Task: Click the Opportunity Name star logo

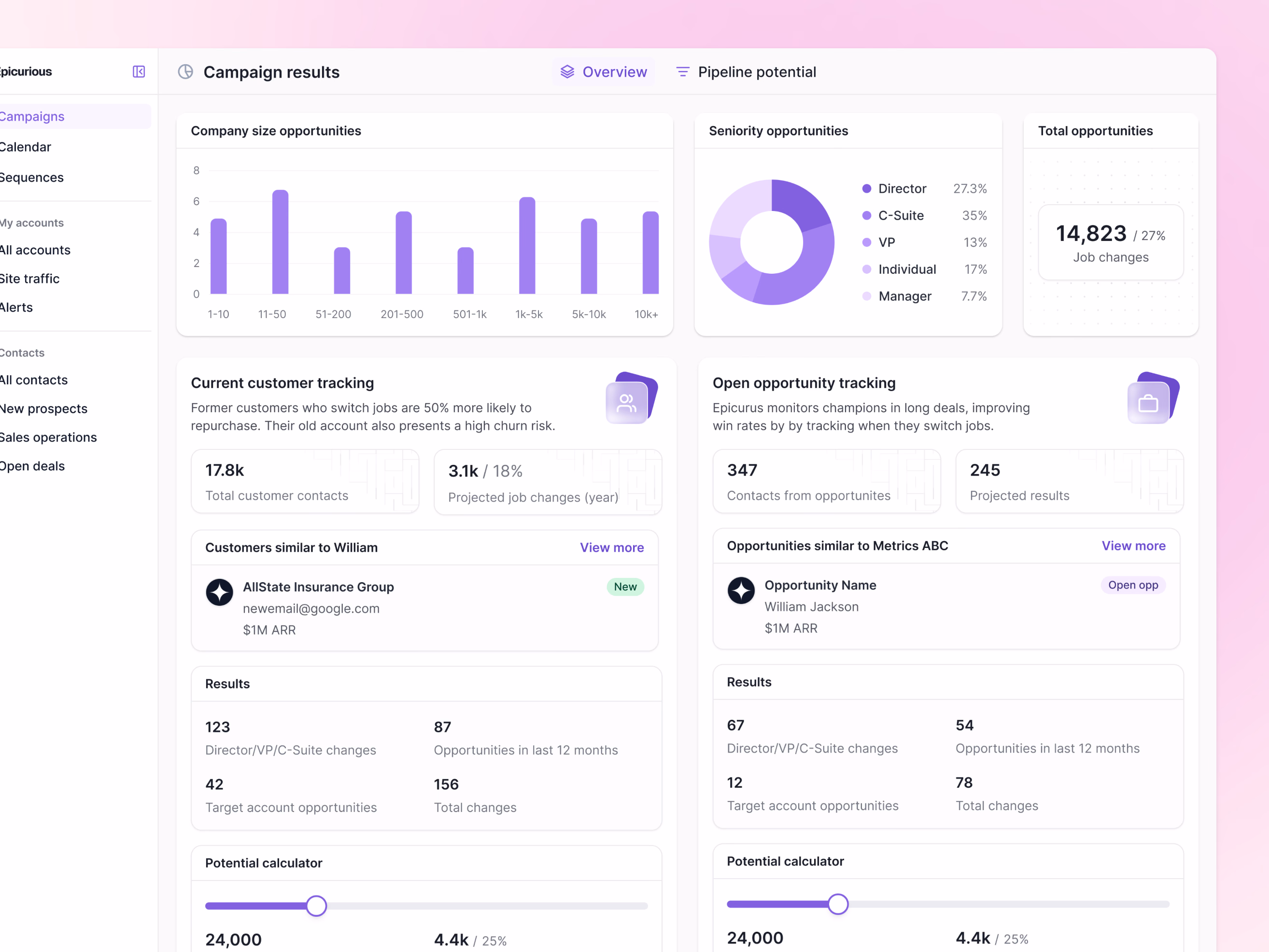Action: click(741, 590)
